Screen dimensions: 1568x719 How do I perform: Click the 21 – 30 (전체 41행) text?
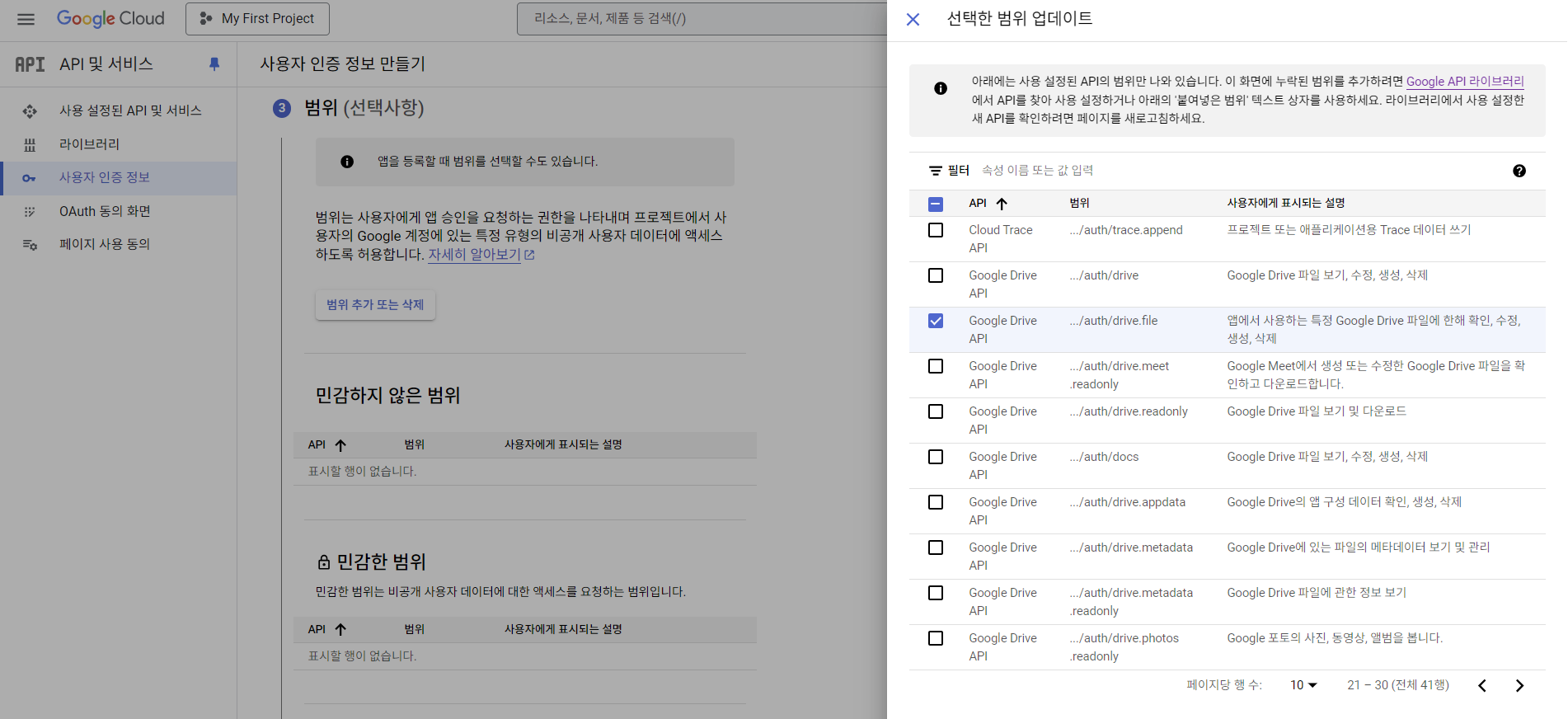1398,685
